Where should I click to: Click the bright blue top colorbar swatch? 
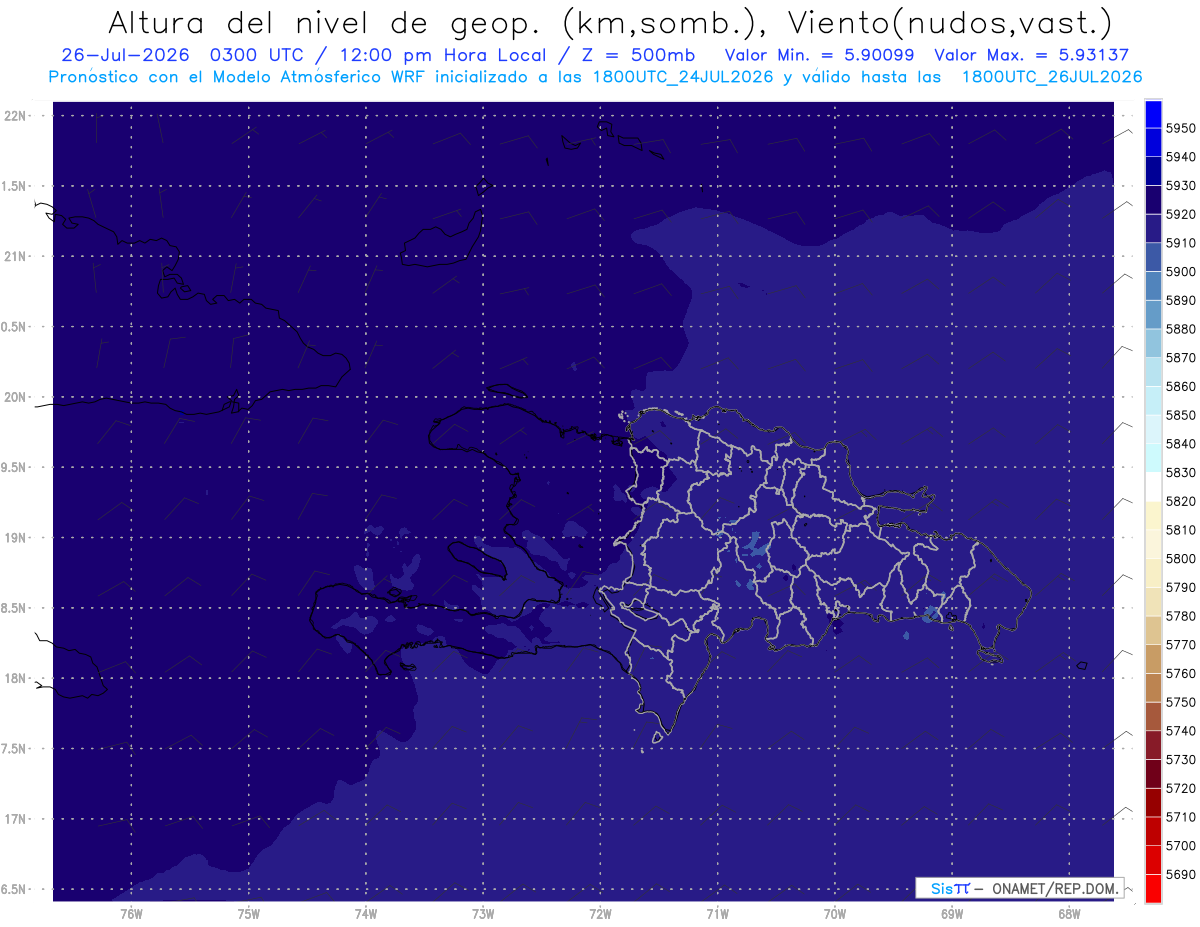[x=1153, y=114]
